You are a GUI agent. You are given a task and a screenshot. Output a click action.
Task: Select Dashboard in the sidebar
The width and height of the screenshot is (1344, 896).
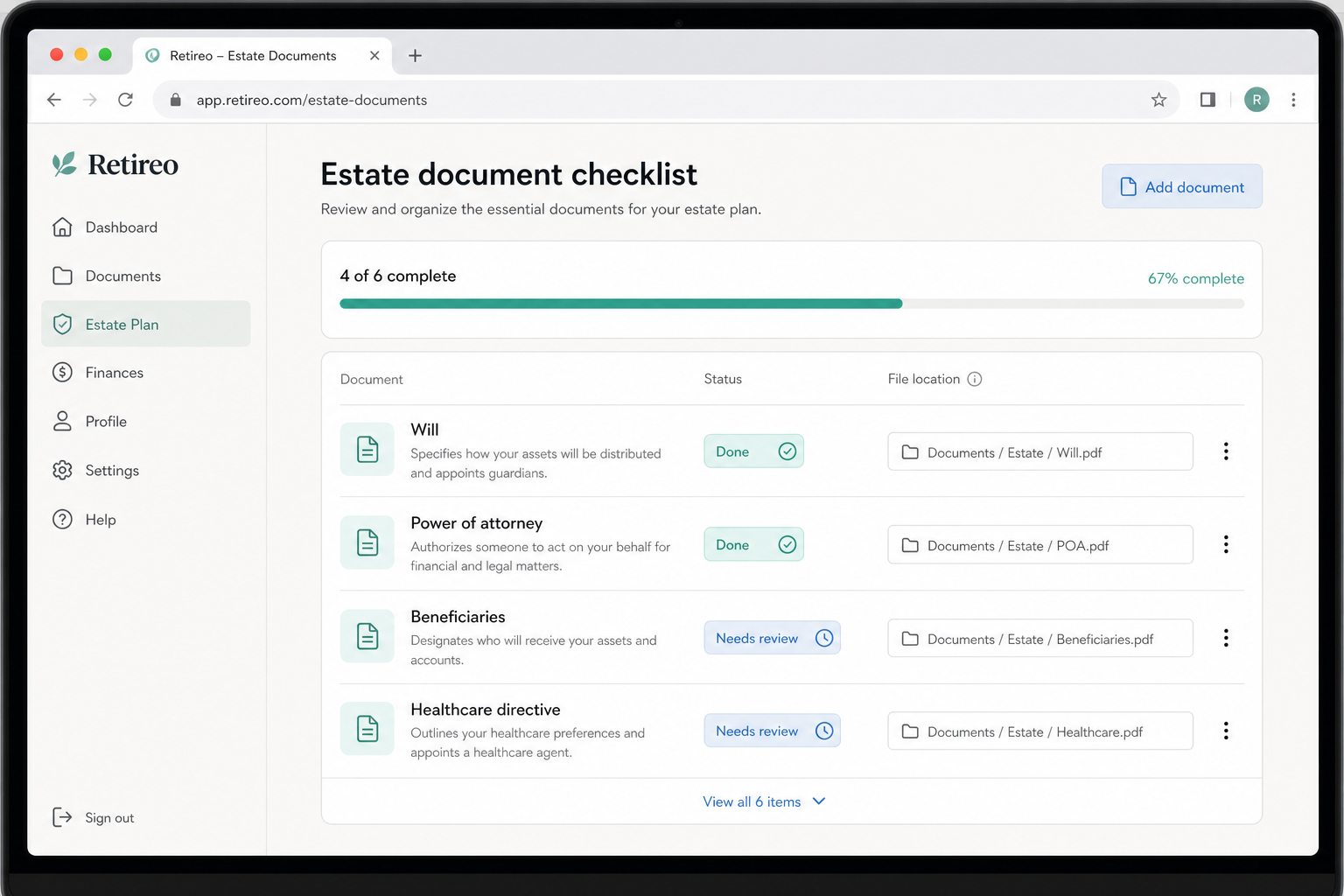[145, 227]
